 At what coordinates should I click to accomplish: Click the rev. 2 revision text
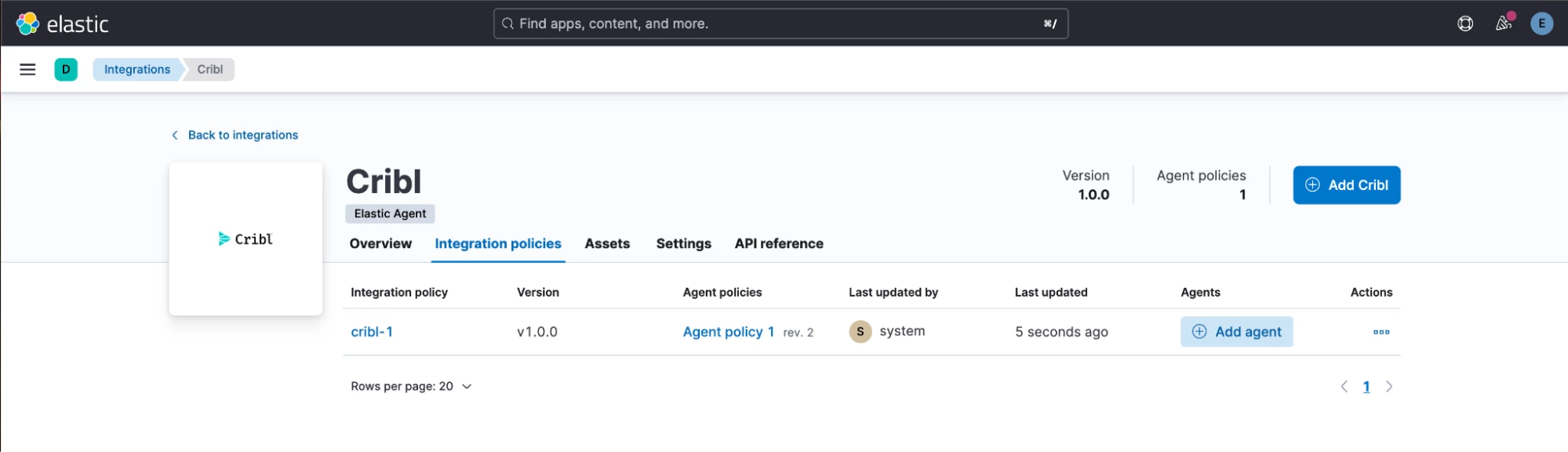click(798, 333)
